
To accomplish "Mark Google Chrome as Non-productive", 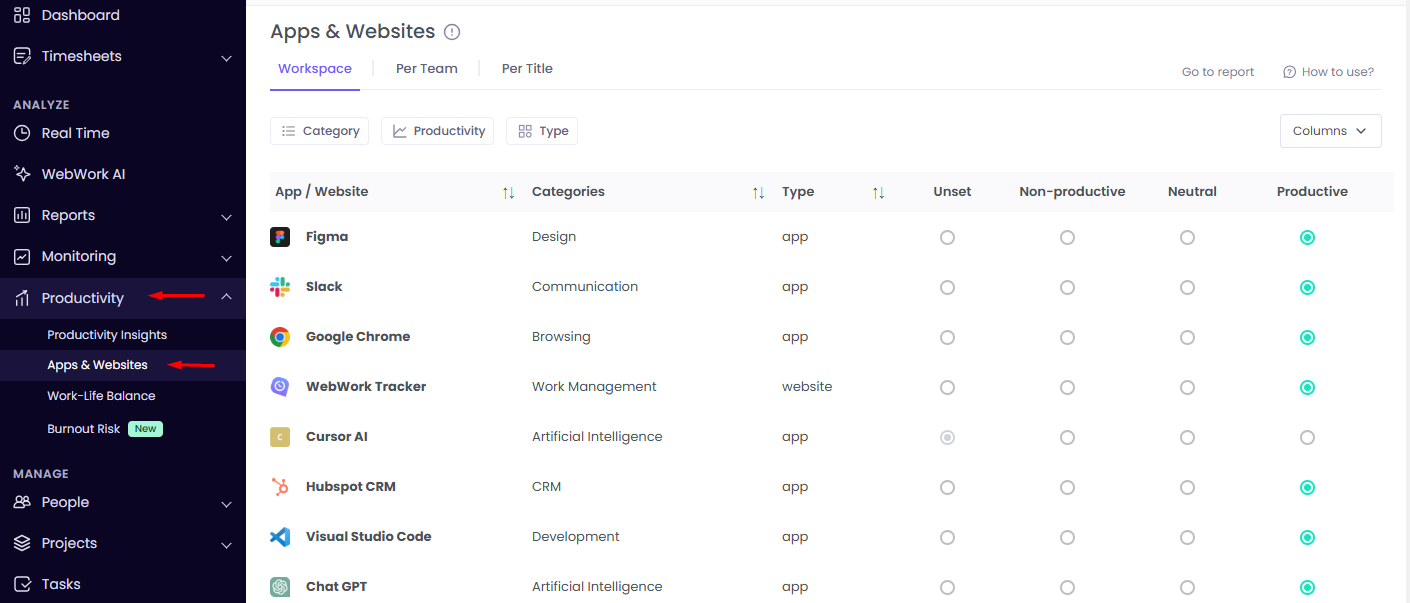I will (1067, 337).
